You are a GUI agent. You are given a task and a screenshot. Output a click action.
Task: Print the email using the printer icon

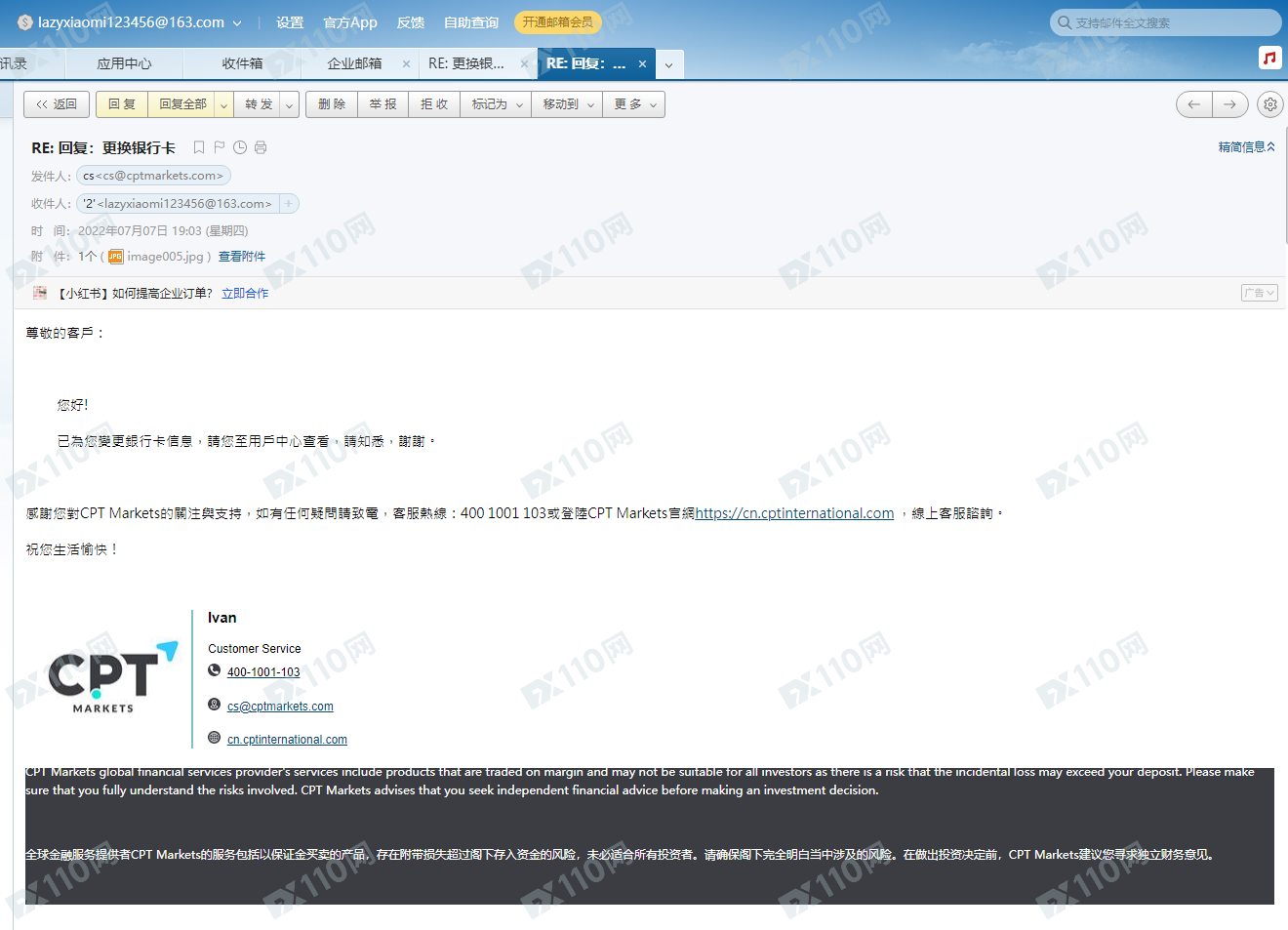[x=261, y=147]
